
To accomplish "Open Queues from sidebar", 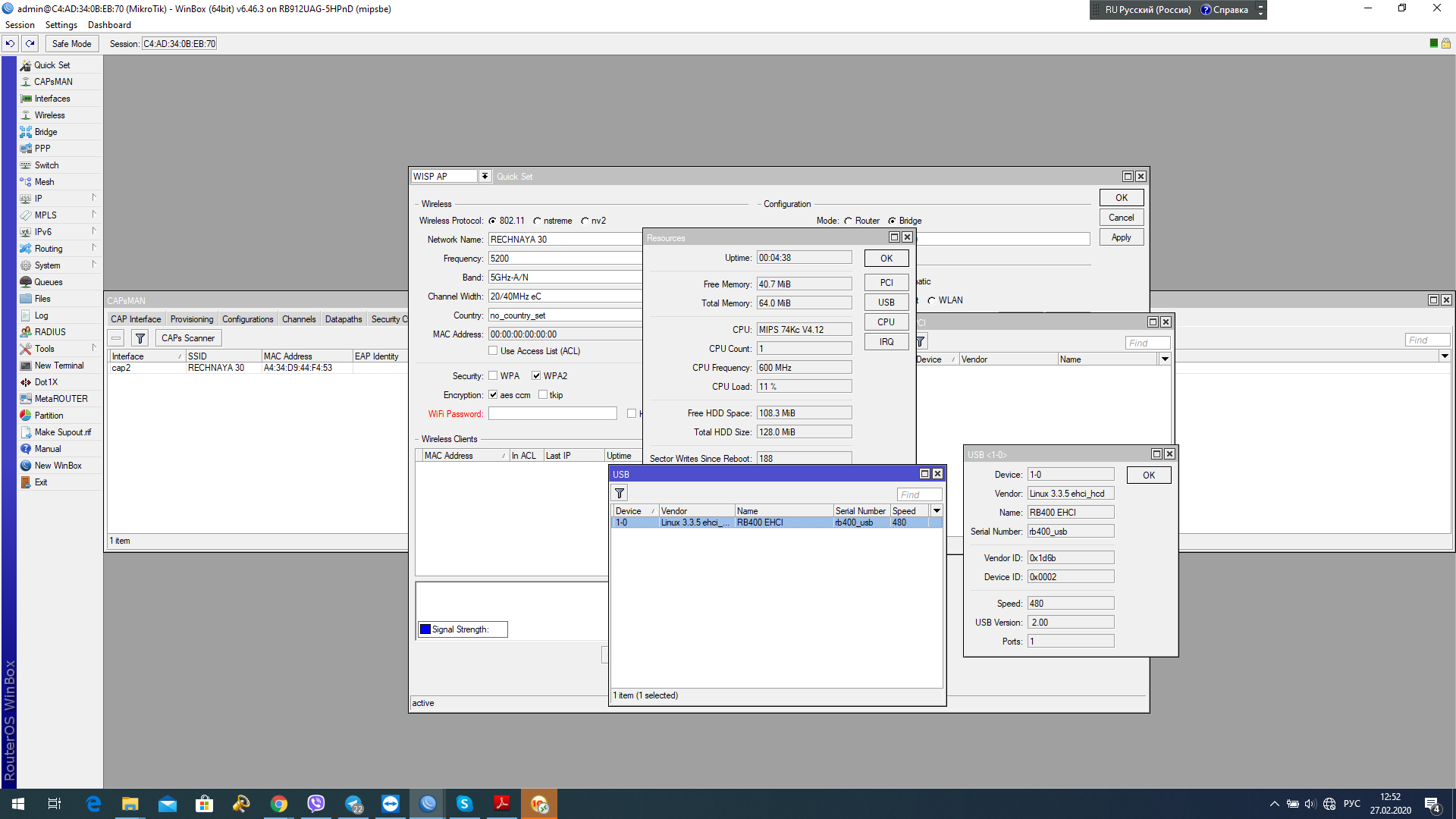I will click(x=49, y=282).
